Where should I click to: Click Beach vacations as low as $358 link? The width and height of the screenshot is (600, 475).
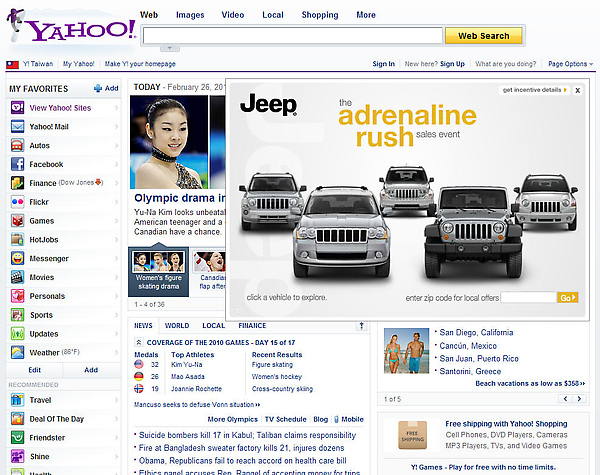(x=530, y=384)
